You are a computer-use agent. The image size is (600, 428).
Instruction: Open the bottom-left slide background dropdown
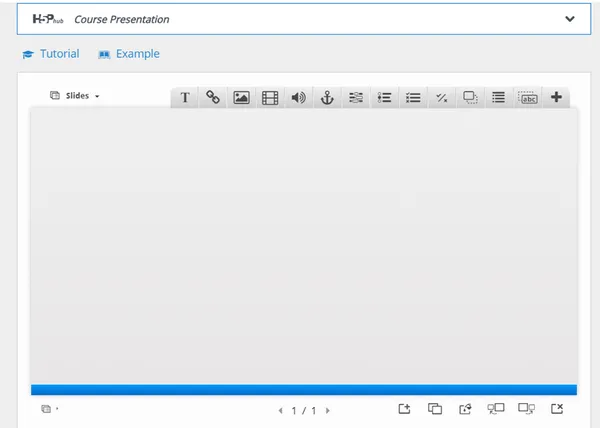click(x=49, y=409)
